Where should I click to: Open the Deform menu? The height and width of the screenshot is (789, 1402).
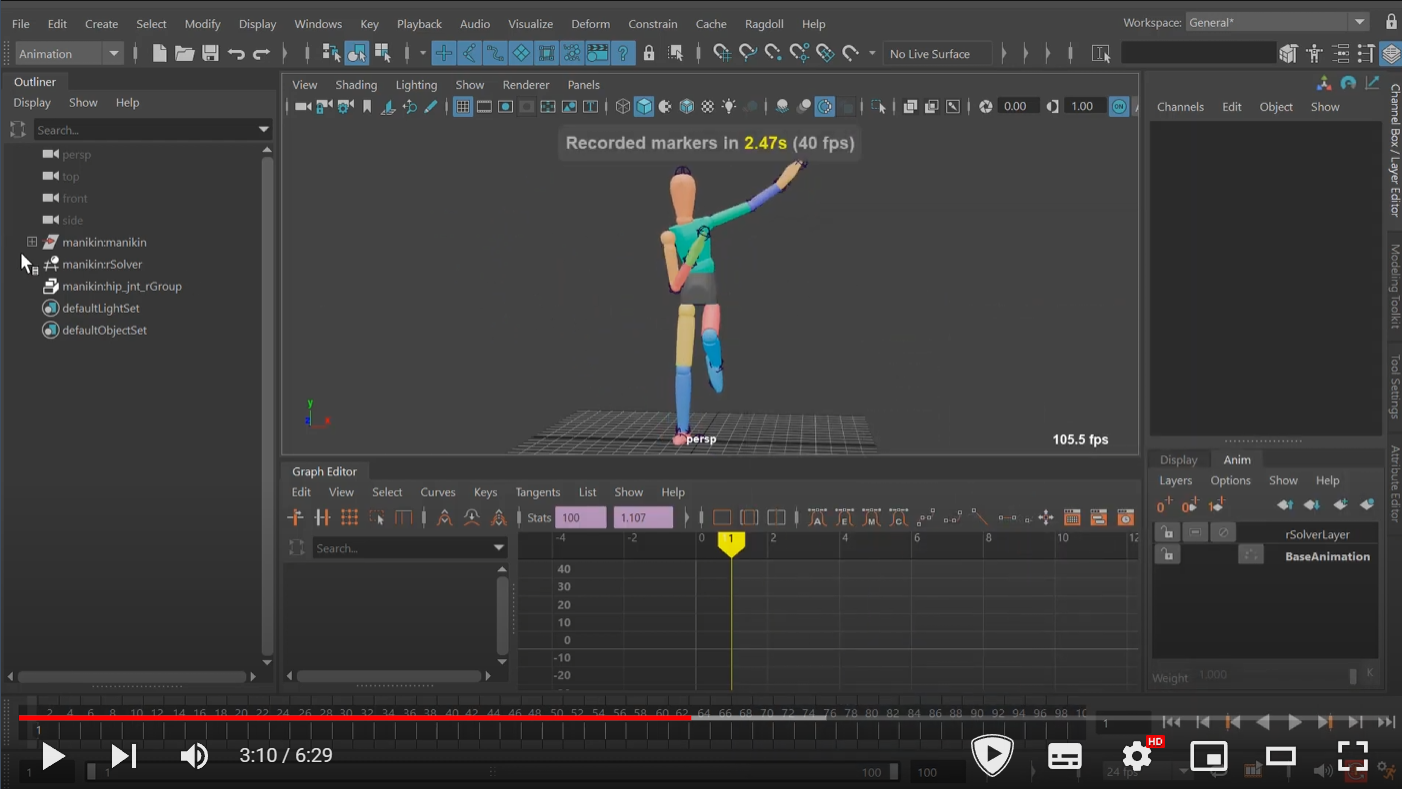coord(590,24)
